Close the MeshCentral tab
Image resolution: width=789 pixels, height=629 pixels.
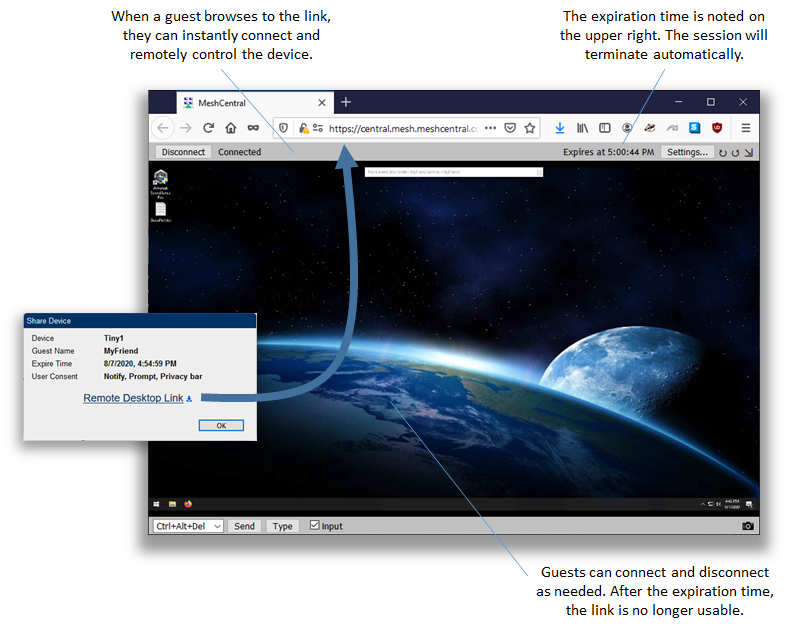(322, 103)
